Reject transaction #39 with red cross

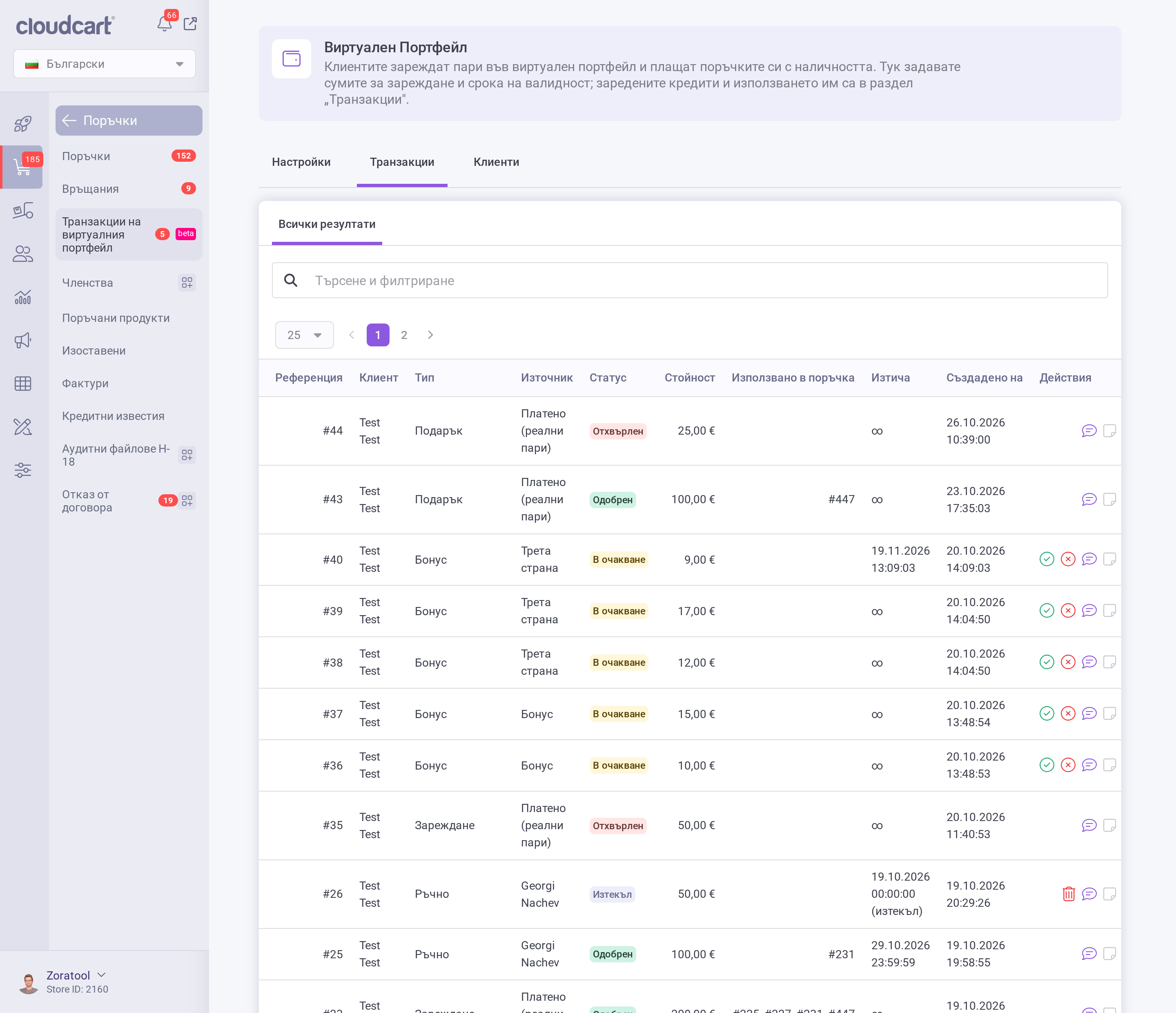point(1068,611)
